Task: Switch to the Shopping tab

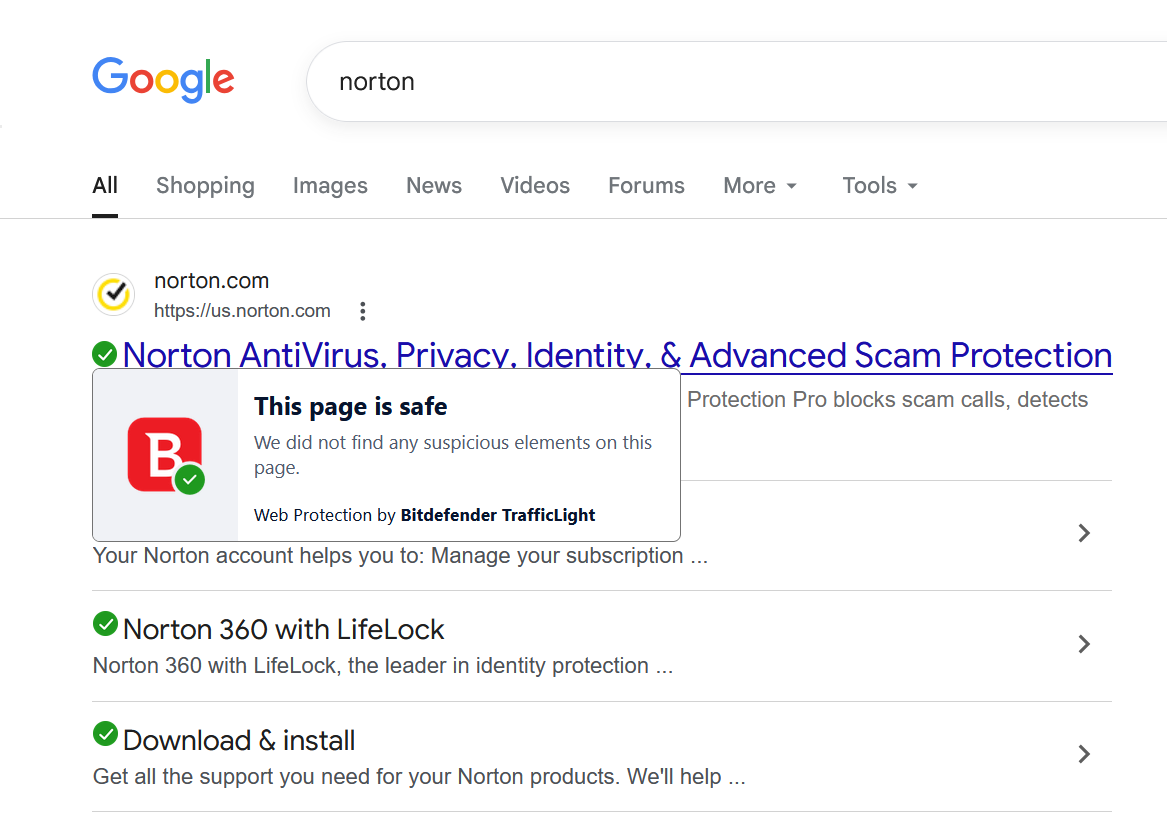Action: (205, 185)
